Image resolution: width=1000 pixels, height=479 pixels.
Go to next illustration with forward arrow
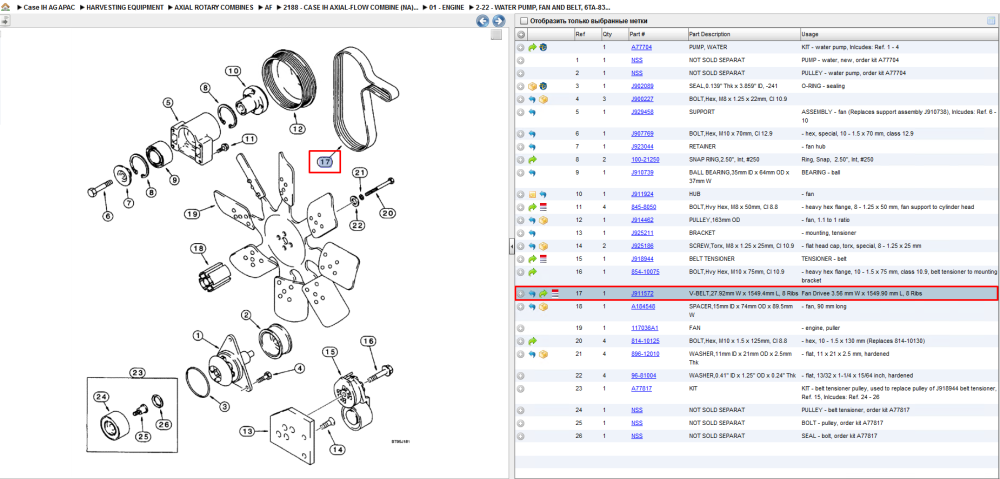(499, 21)
